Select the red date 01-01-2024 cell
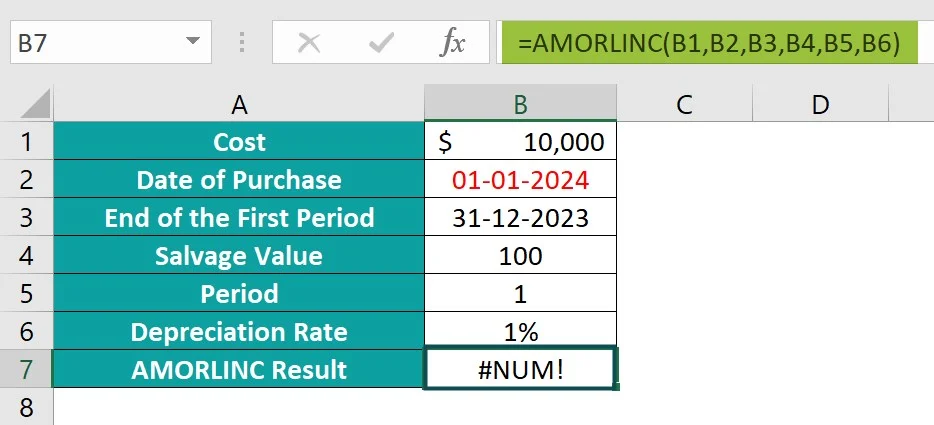Viewport: 934px width, 425px height. [521, 179]
